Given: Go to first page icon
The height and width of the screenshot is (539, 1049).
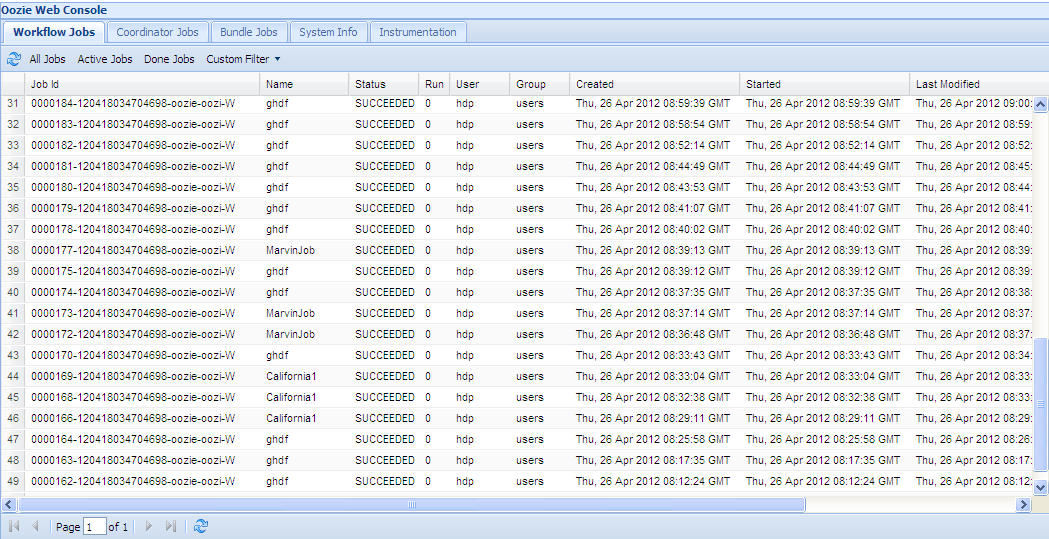Looking at the screenshot, I should [14, 526].
